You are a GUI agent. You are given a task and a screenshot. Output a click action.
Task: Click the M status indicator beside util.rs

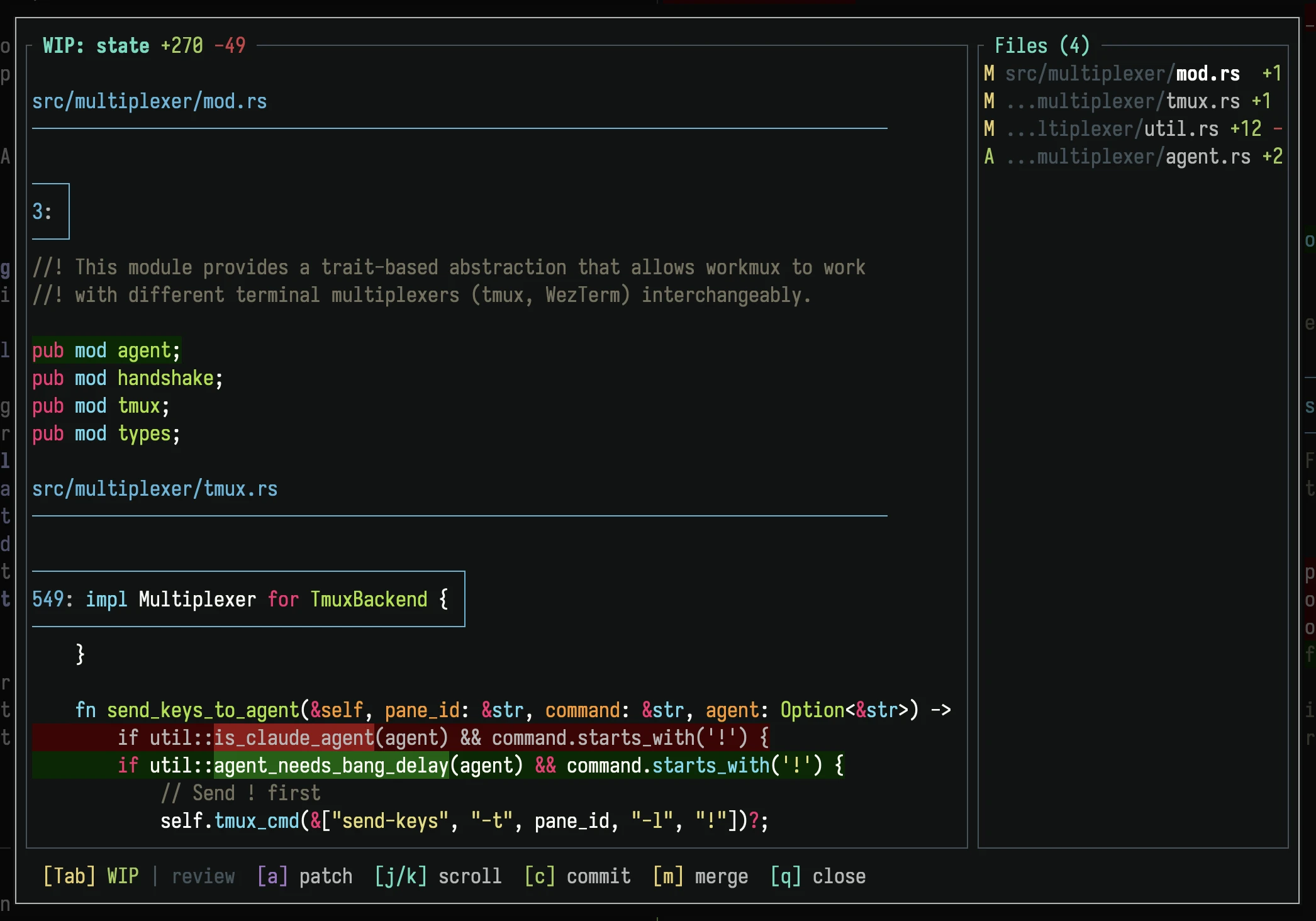coord(989,128)
